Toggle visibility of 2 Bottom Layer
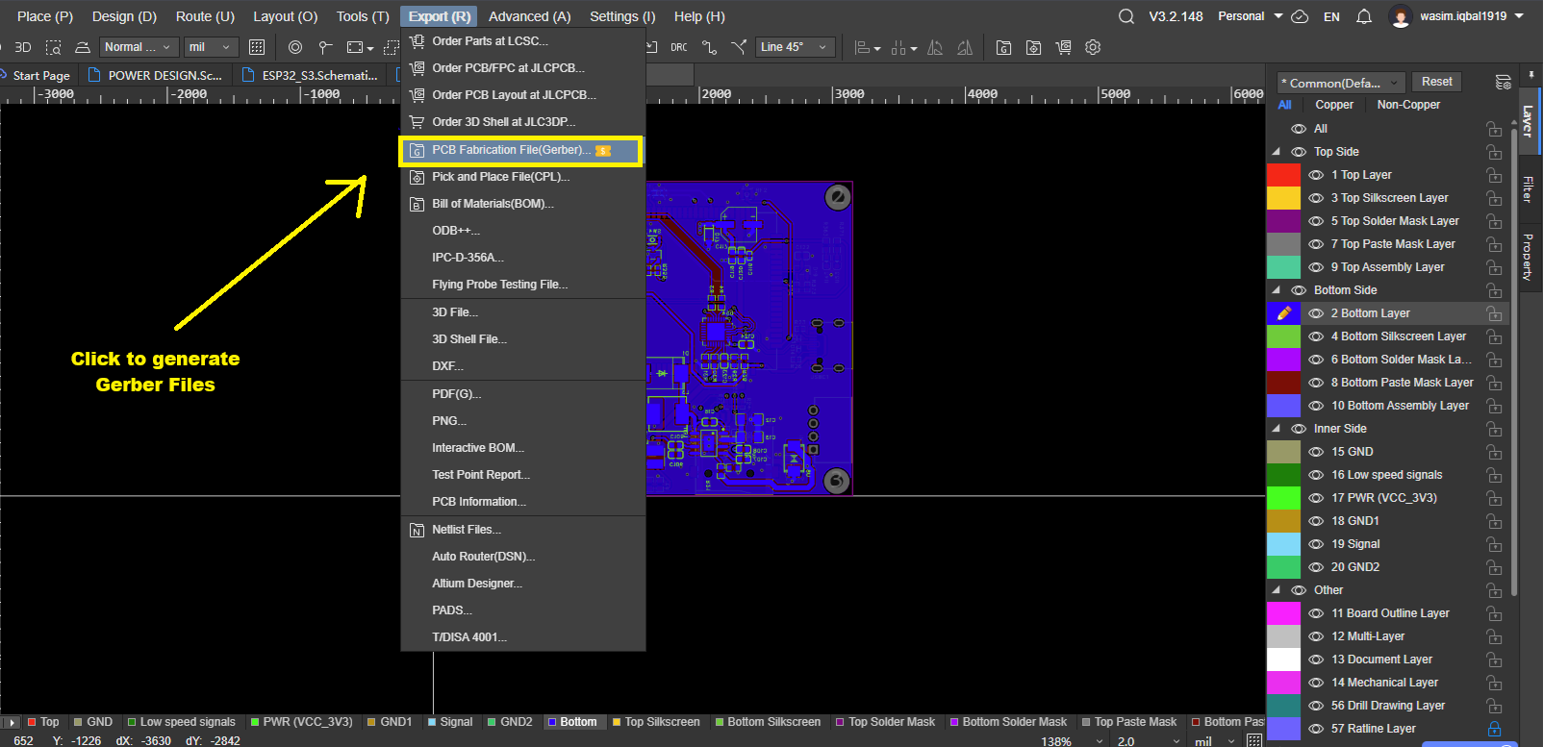 click(x=1316, y=313)
